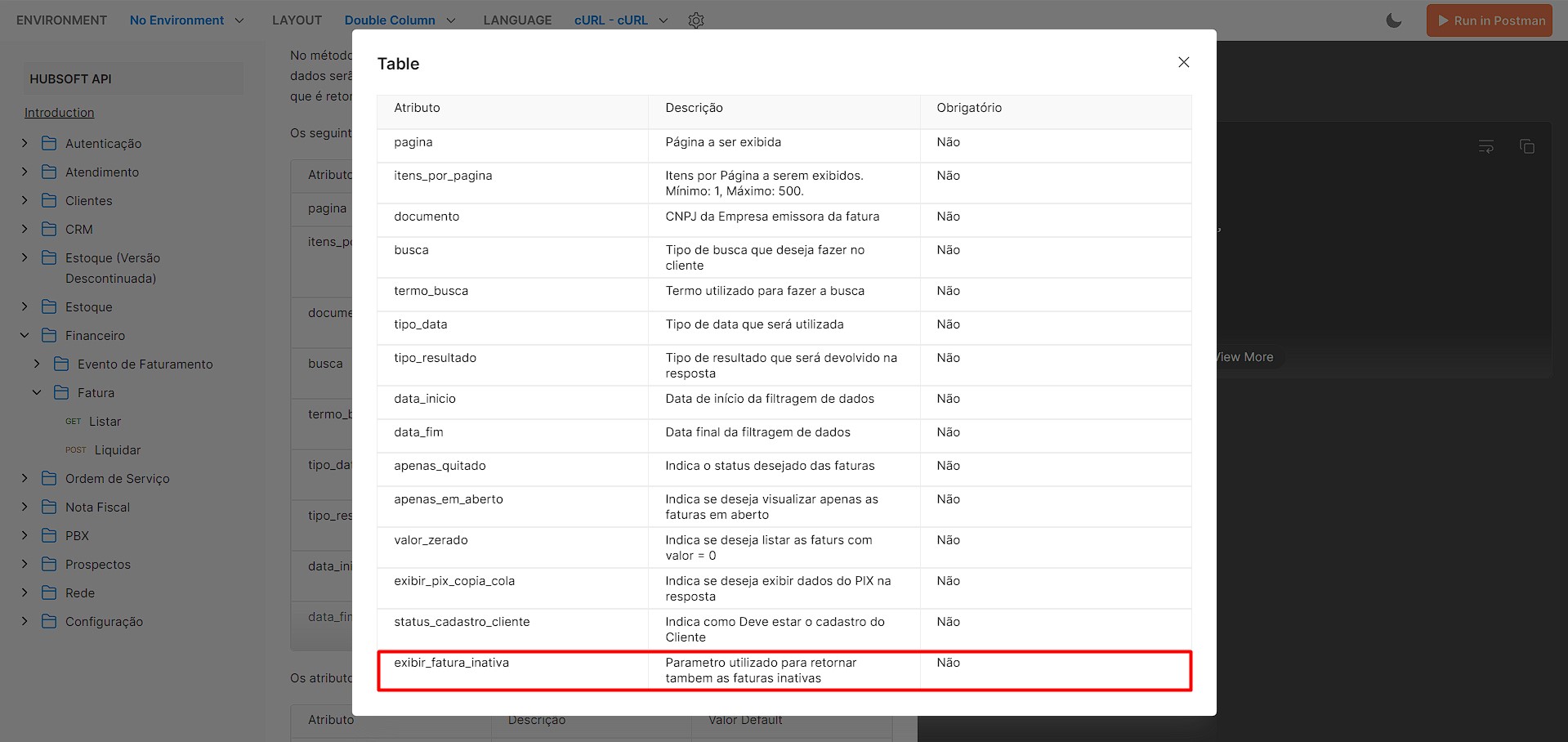Viewport: 1568px width, 742px height.
Task: Select 'CNPJ da Empresa emissora da fatura' cell
Action: (784, 220)
